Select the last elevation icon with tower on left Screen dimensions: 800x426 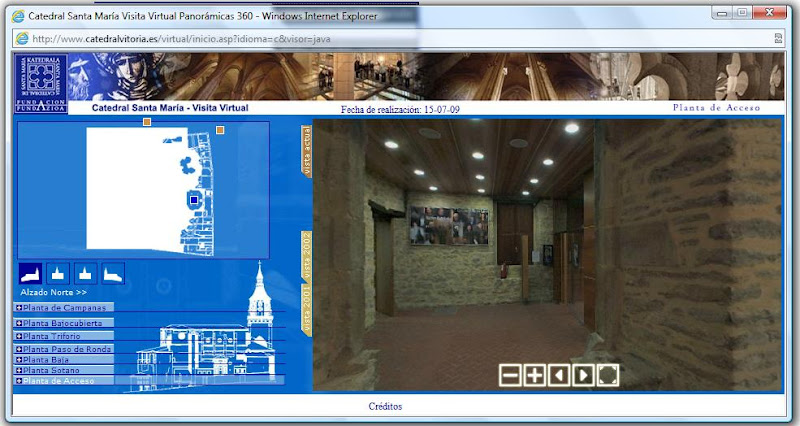(113, 273)
